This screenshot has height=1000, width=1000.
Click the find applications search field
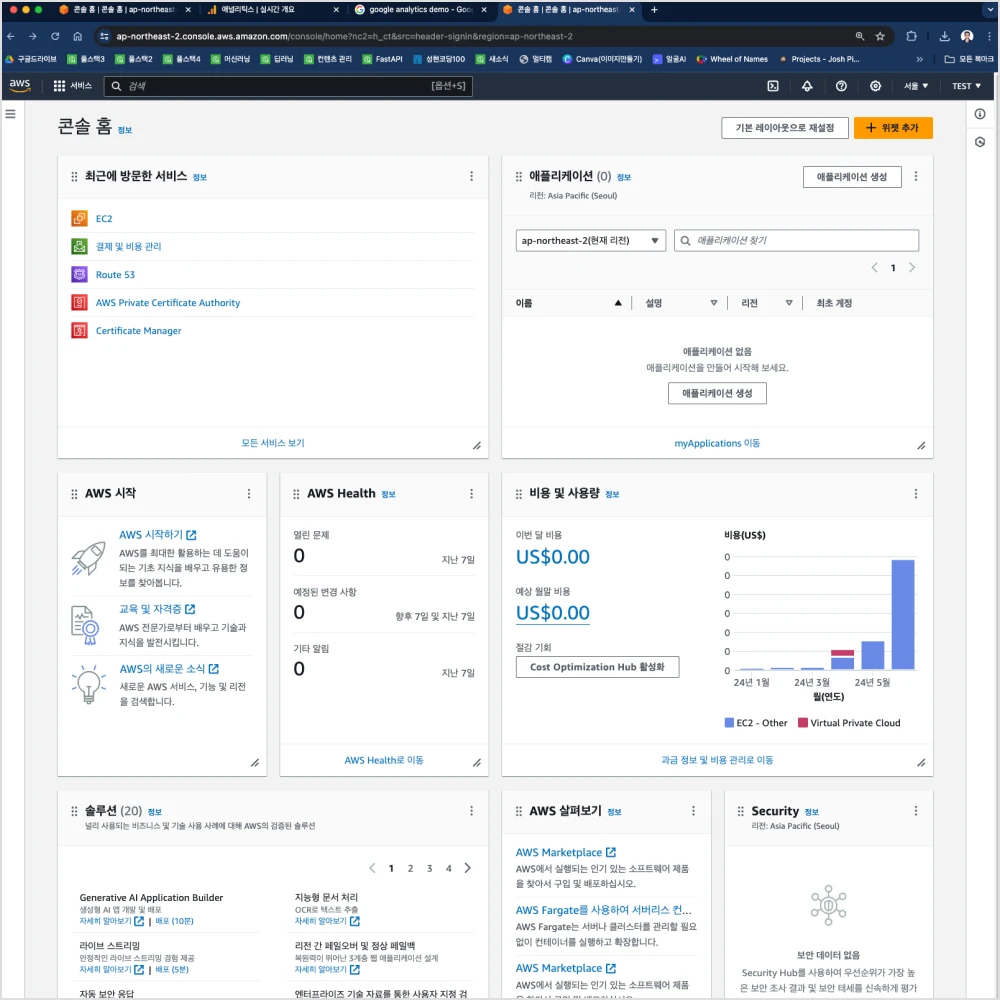(796, 240)
